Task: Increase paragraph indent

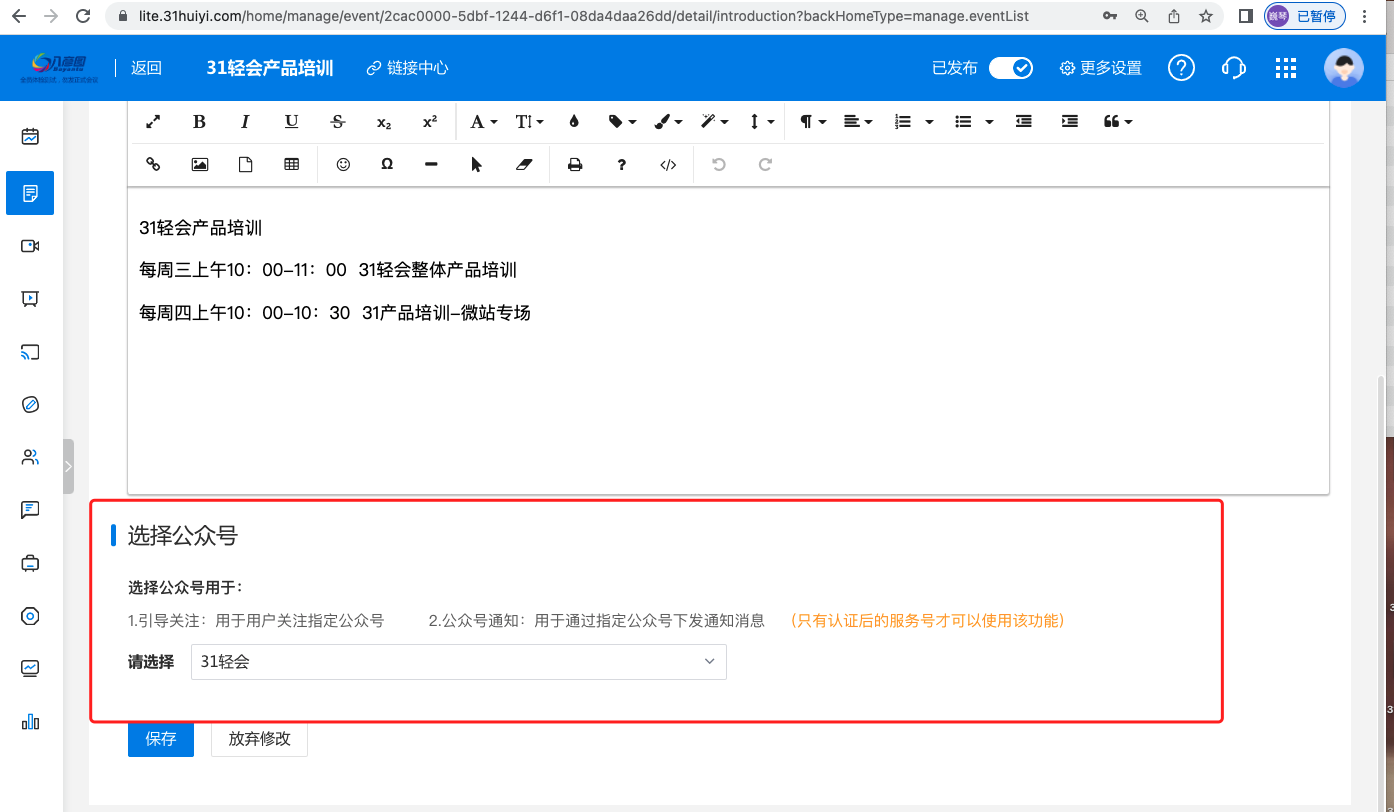Action: [1069, 121]
